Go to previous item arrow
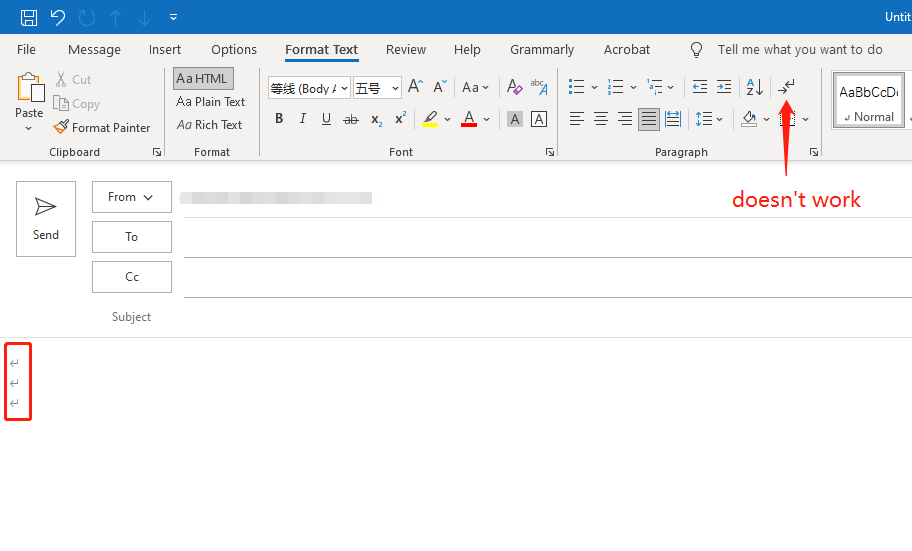This screenshot has height=551, width=912. [116, 17]
